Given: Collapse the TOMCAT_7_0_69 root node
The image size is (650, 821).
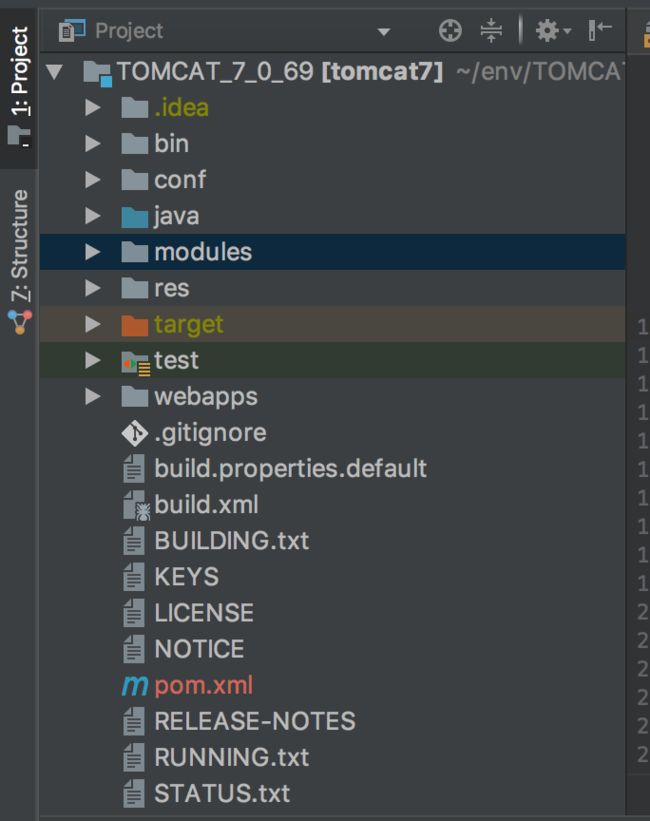Looking at the screenshot, I should pos(54,72).
